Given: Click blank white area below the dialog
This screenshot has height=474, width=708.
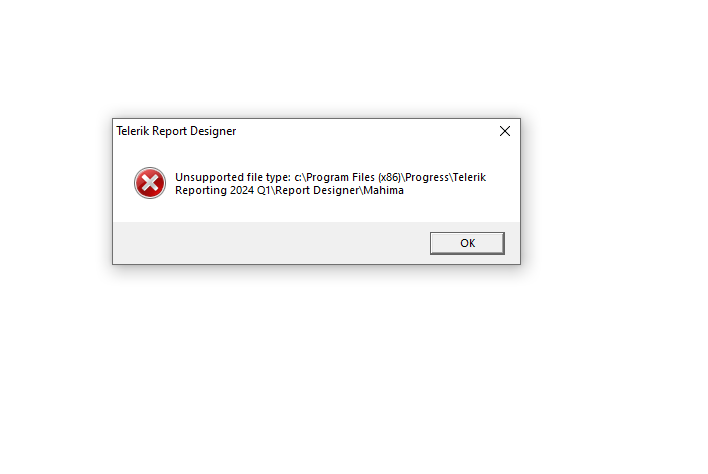Looking at the screenshot, I should click(x=316, y=361).
